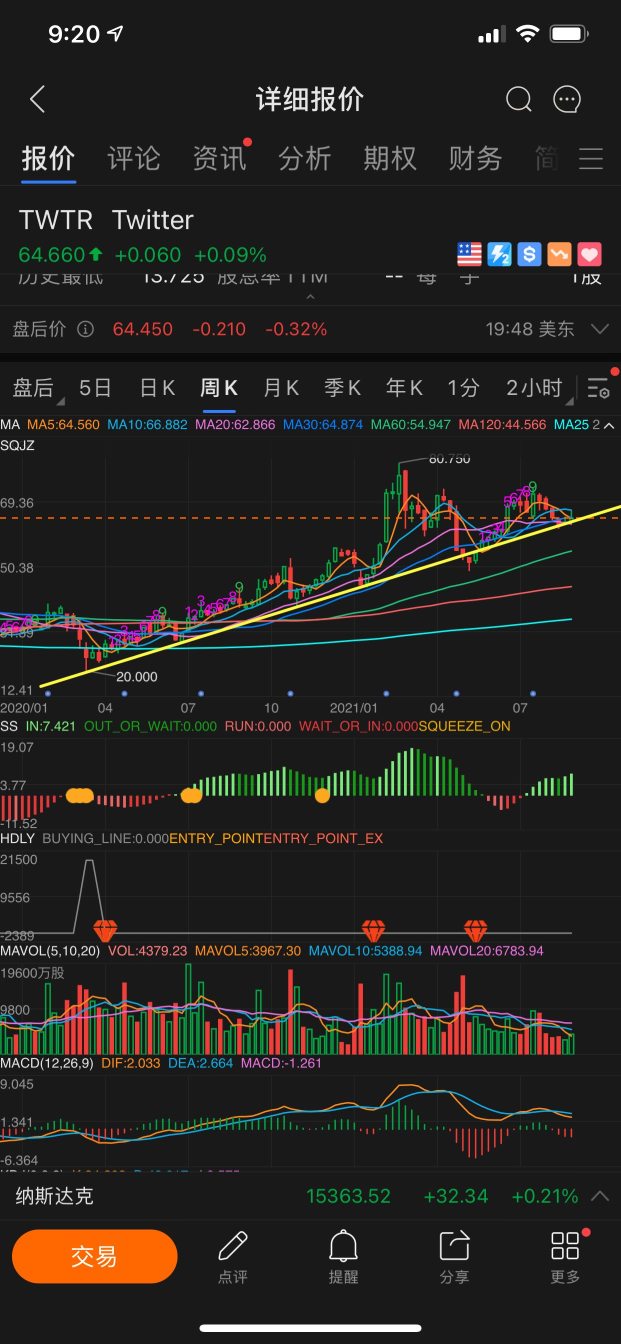
Task: Tap the MA10:66.882 legend value
Action: tap(148, 425)
